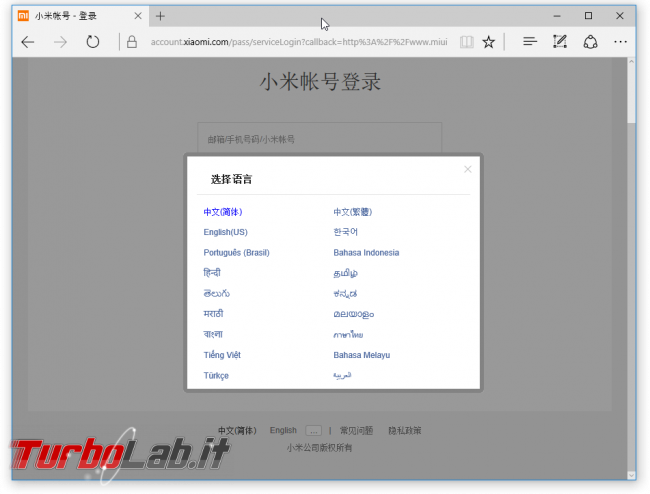Screen dimensions: 650x494
Task: Click the scrollbar up arrow
Action: [x=631, y=62]
